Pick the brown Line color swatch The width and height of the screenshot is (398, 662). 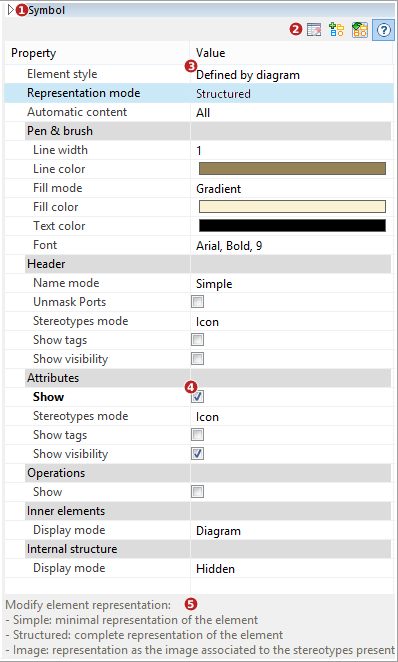coord(292,169)
